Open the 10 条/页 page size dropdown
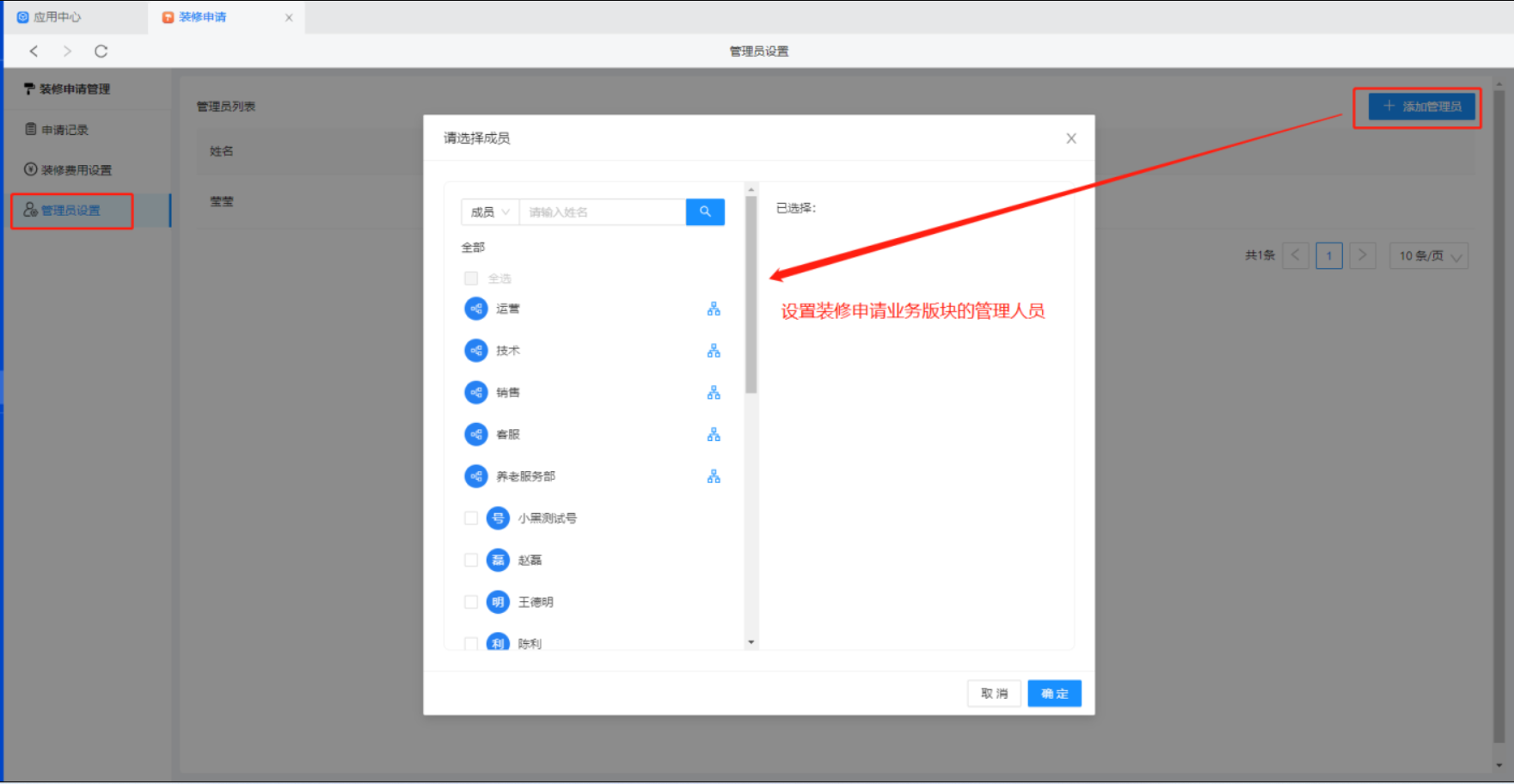1514x784 pixels. coord(1429,256)
